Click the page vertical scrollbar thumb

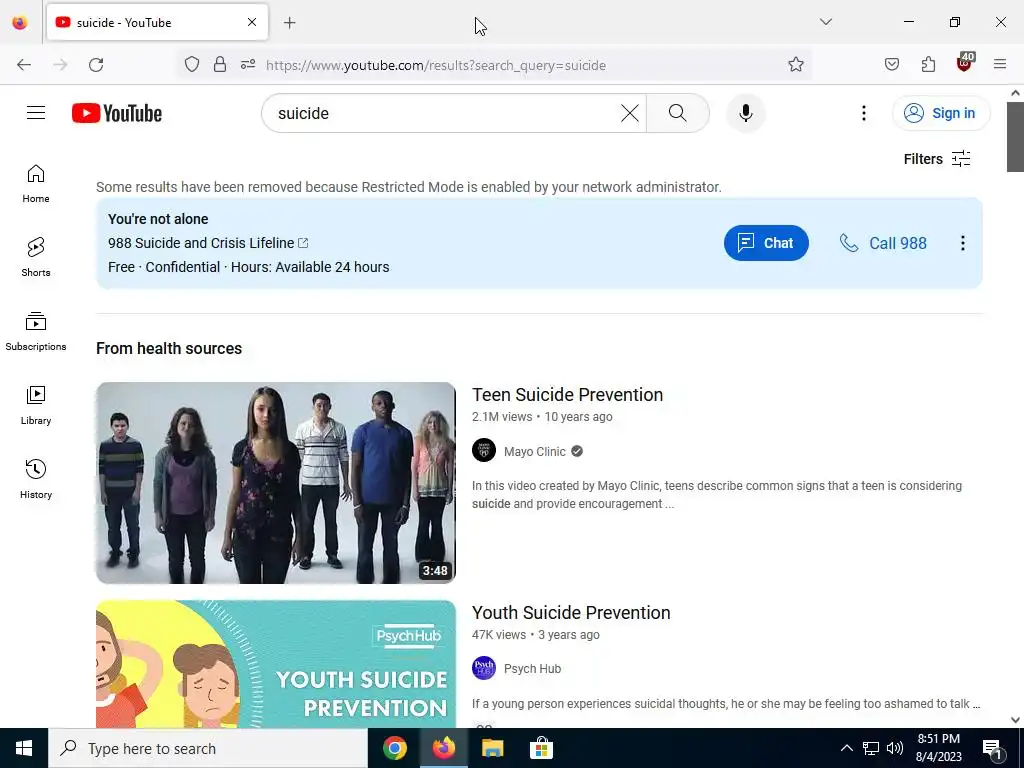(x=1015, y=137)
